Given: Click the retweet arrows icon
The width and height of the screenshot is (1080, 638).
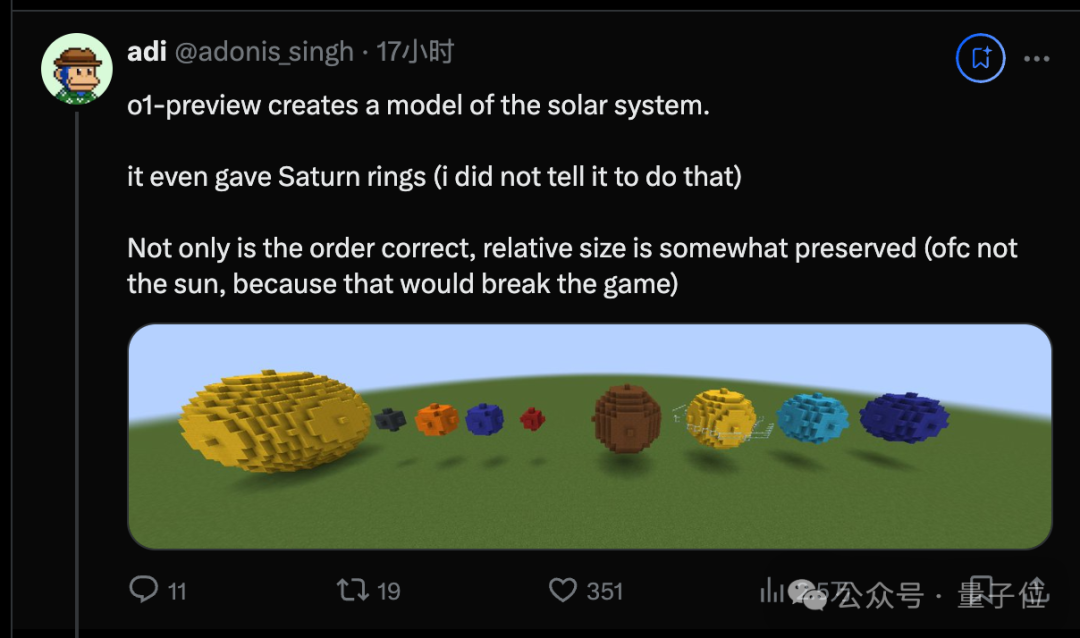Looking at the screenshot, I should [x=352, y=589].
